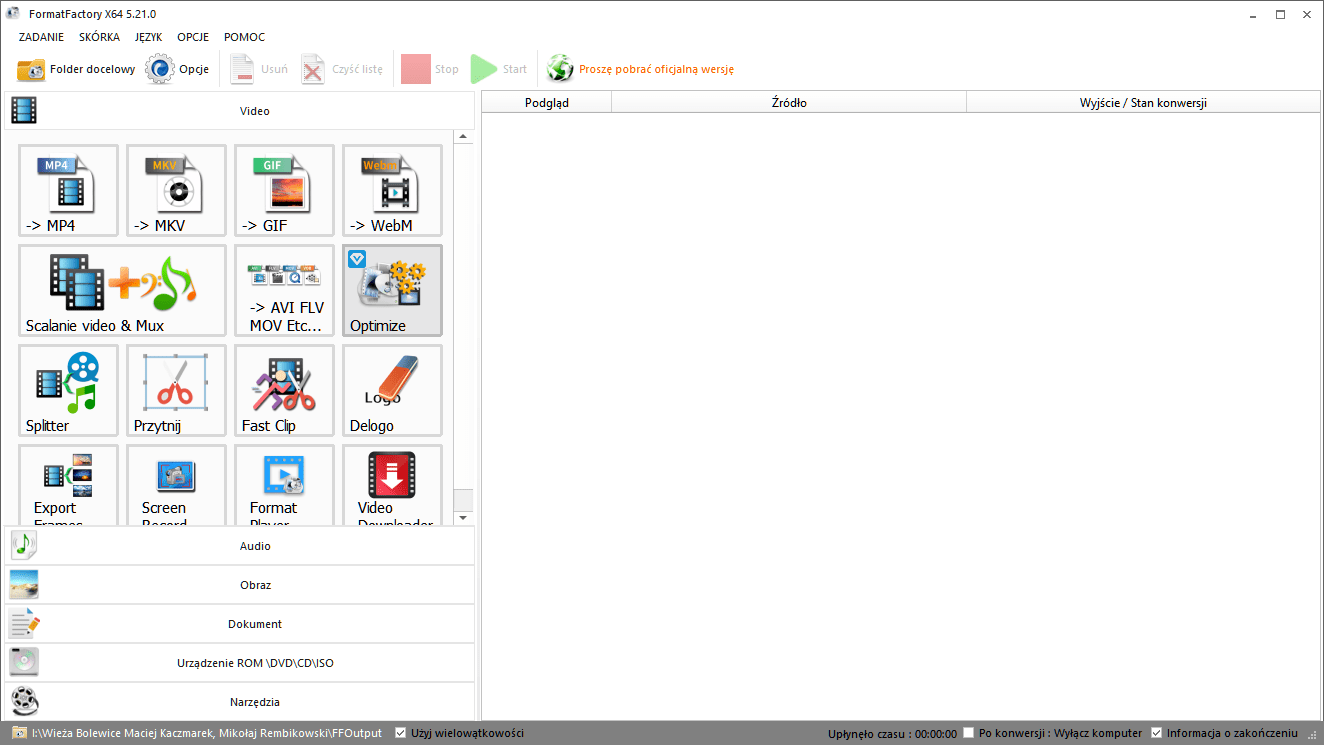The height and width of the screenshot is (745, 1324).
Task: Click the Usuń remove toolbar button
Action: (259, 69)
